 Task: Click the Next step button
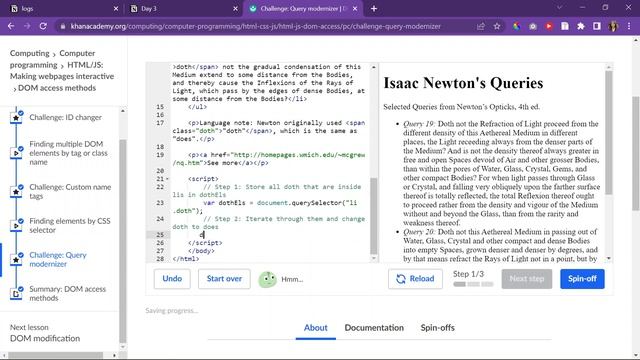pos(527,279)
